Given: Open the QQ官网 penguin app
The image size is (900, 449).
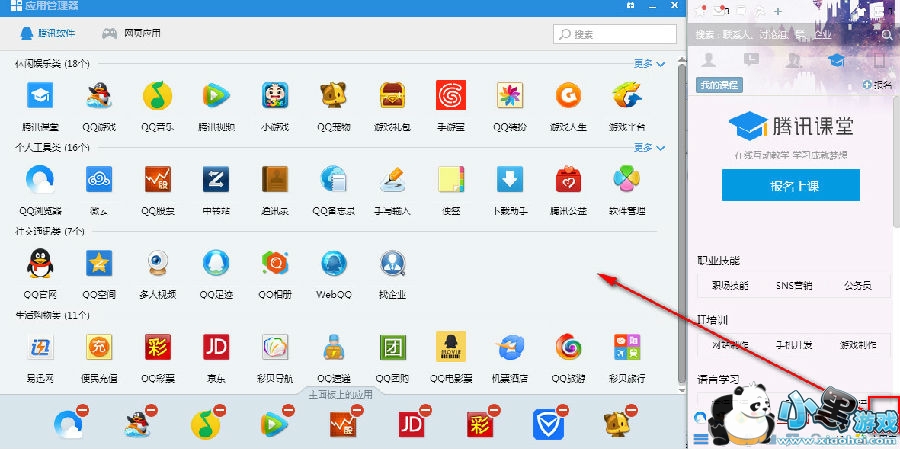Looking at the screenshot, I should pos(40,263).
